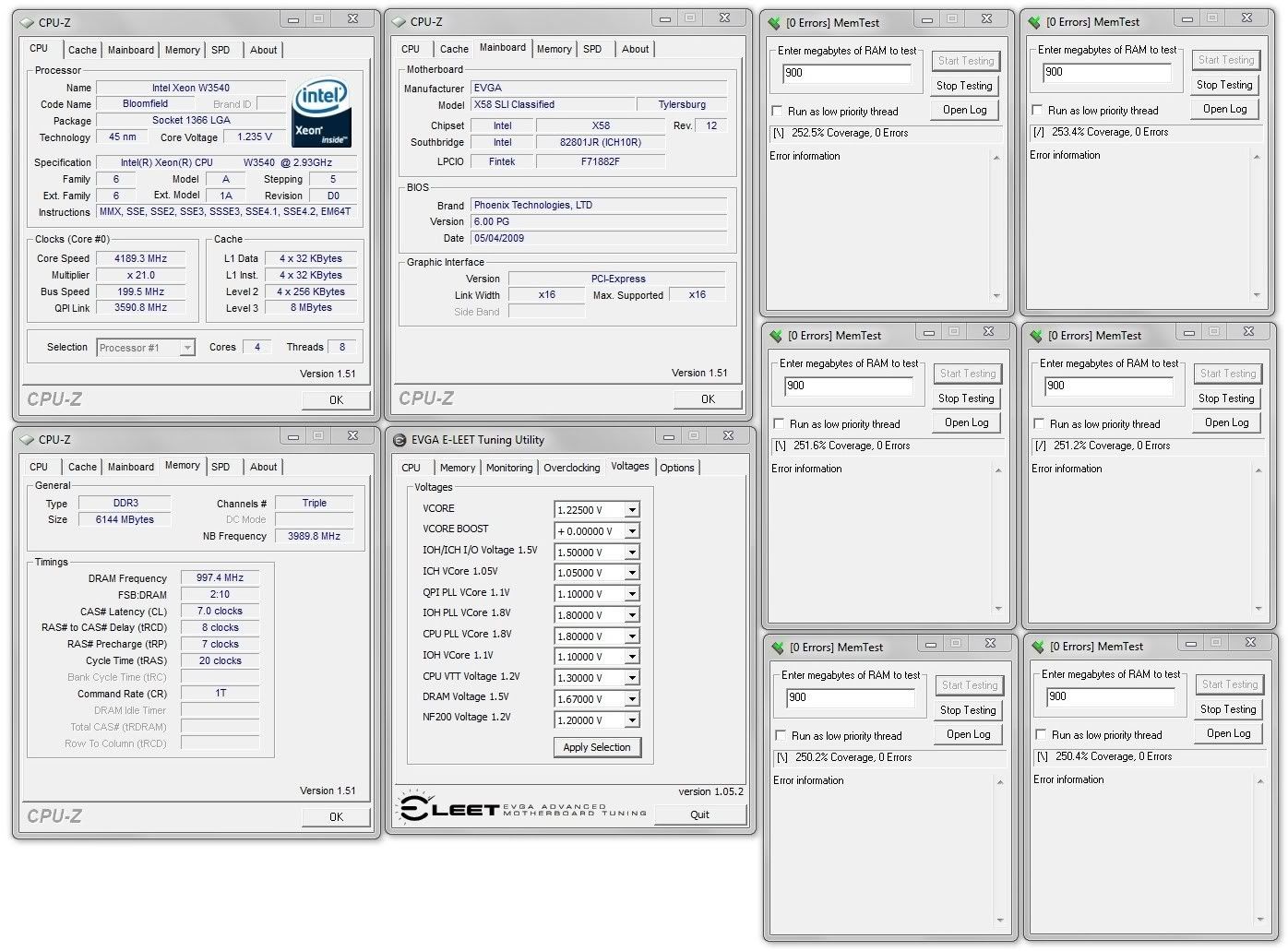Screen dimensions: 1288x951
Task: Click EVGA E-LEET Tuning Utility title icon
Action: (400, 440)
